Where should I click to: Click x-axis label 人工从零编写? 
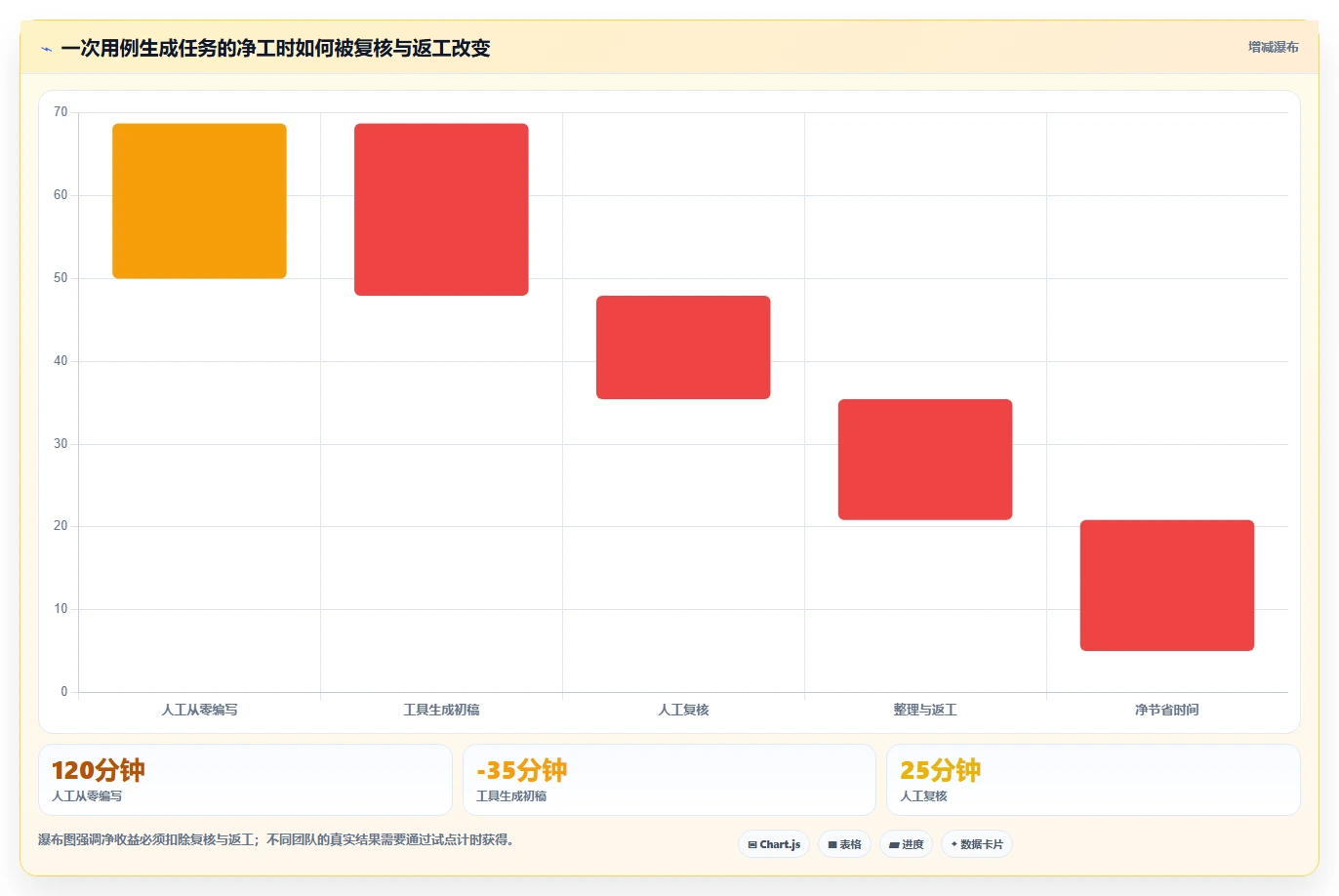[x=199, y=710]
